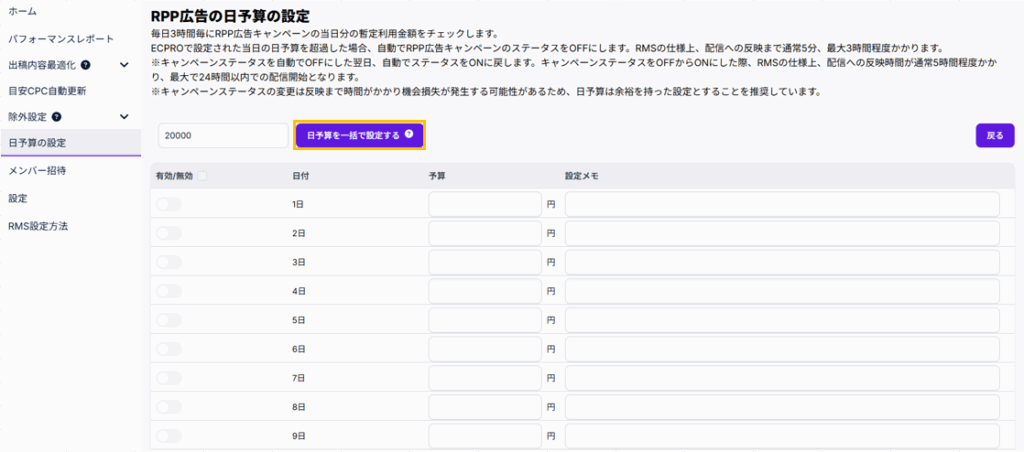The width and height of the screenshot is (1024, 452).
Task: Click bulk budget field showing 20000
Action: coord(223,135)
